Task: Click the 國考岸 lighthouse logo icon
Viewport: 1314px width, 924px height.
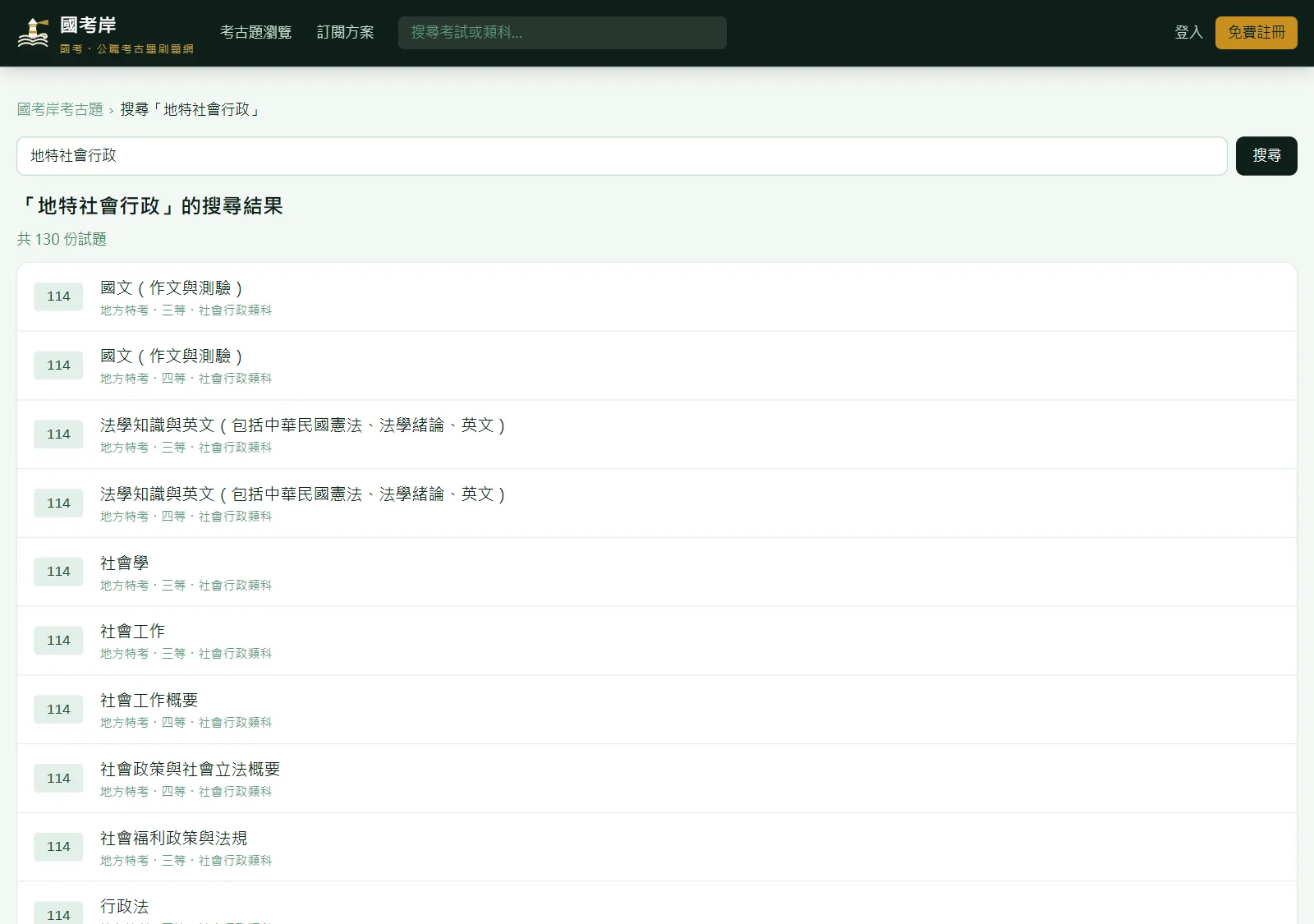Action: click(33, 33)
